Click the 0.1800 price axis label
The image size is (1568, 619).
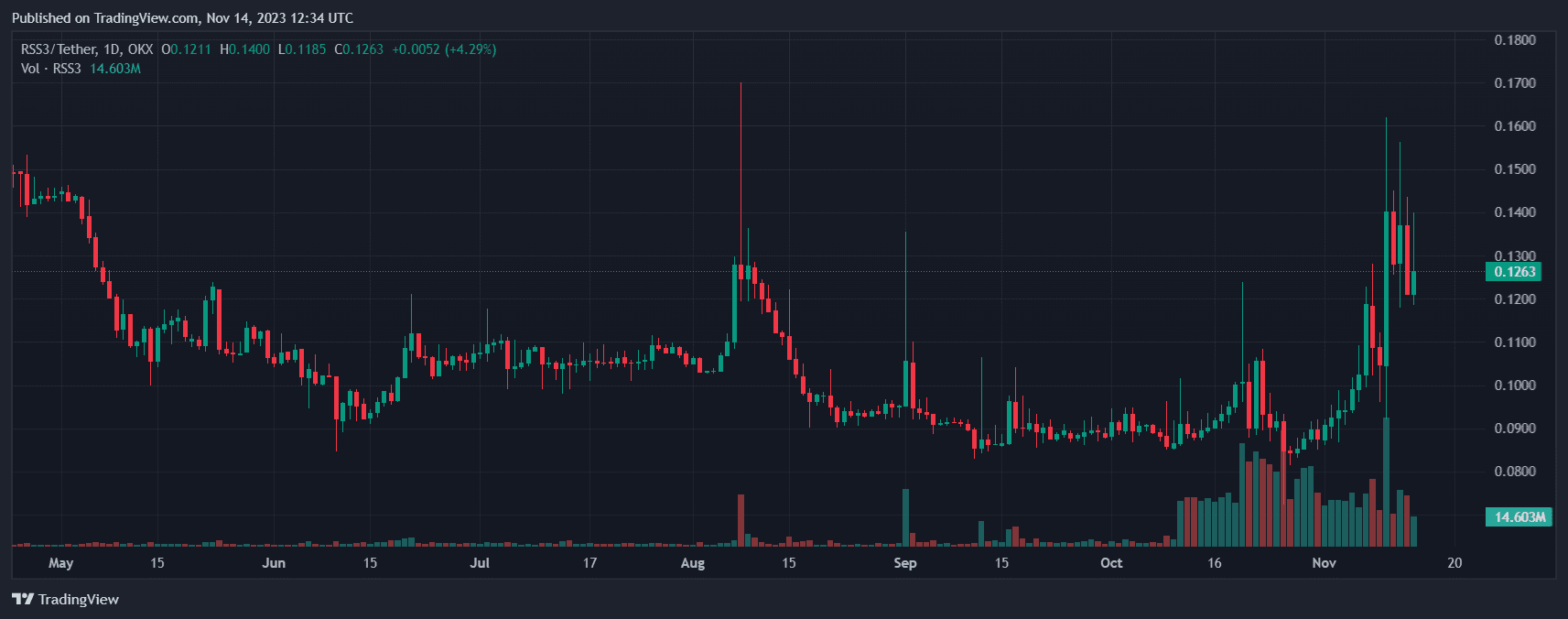[1515, 40]
